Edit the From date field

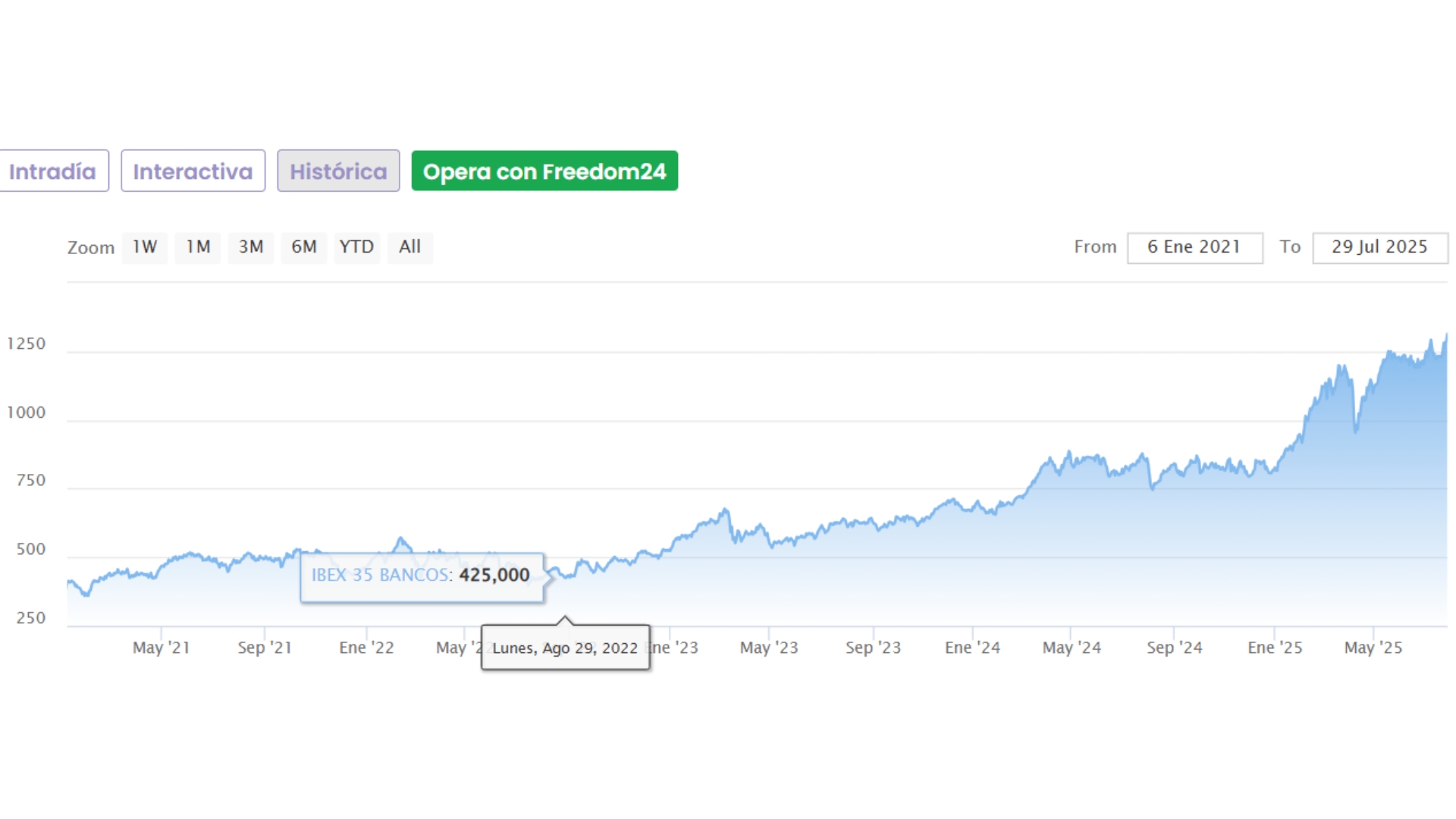(x=1194, y=247)
